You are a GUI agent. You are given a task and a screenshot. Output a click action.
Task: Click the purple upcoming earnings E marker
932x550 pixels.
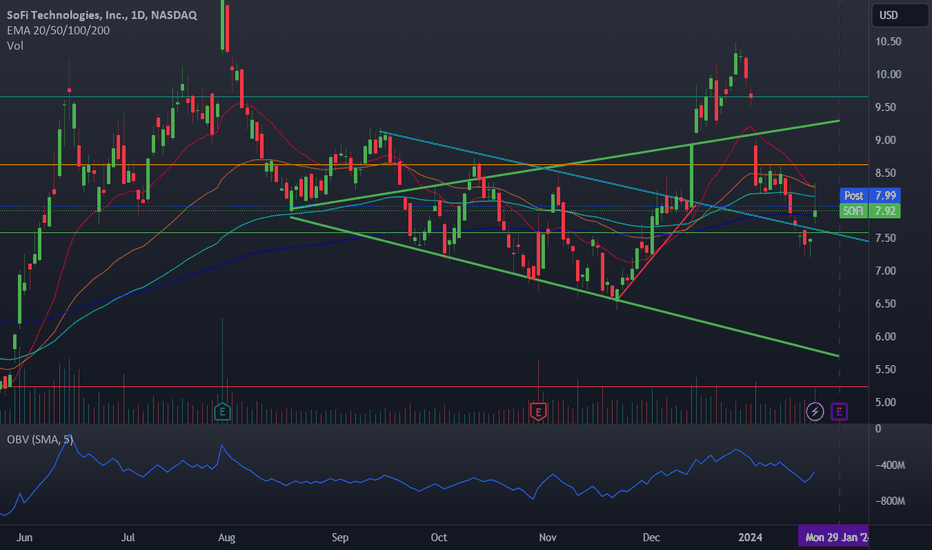[x=839, y=411]
